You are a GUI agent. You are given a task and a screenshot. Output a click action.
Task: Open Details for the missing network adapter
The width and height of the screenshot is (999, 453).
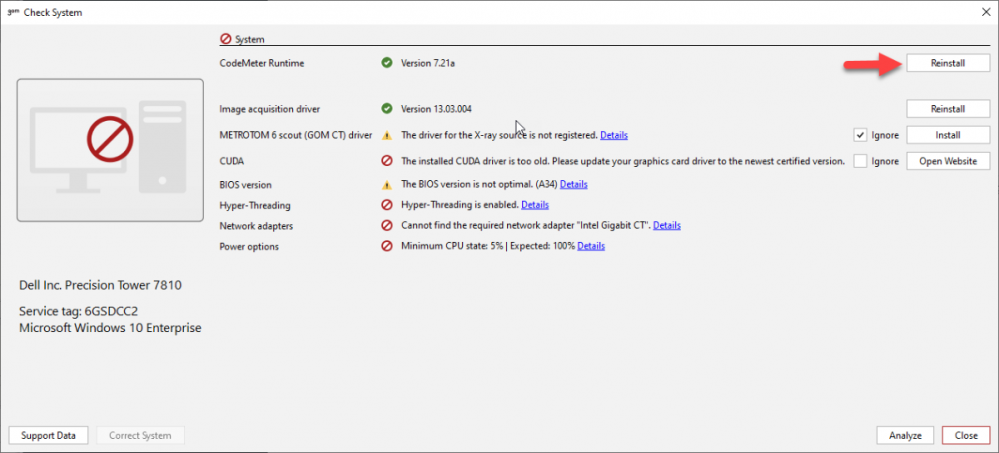666,226
